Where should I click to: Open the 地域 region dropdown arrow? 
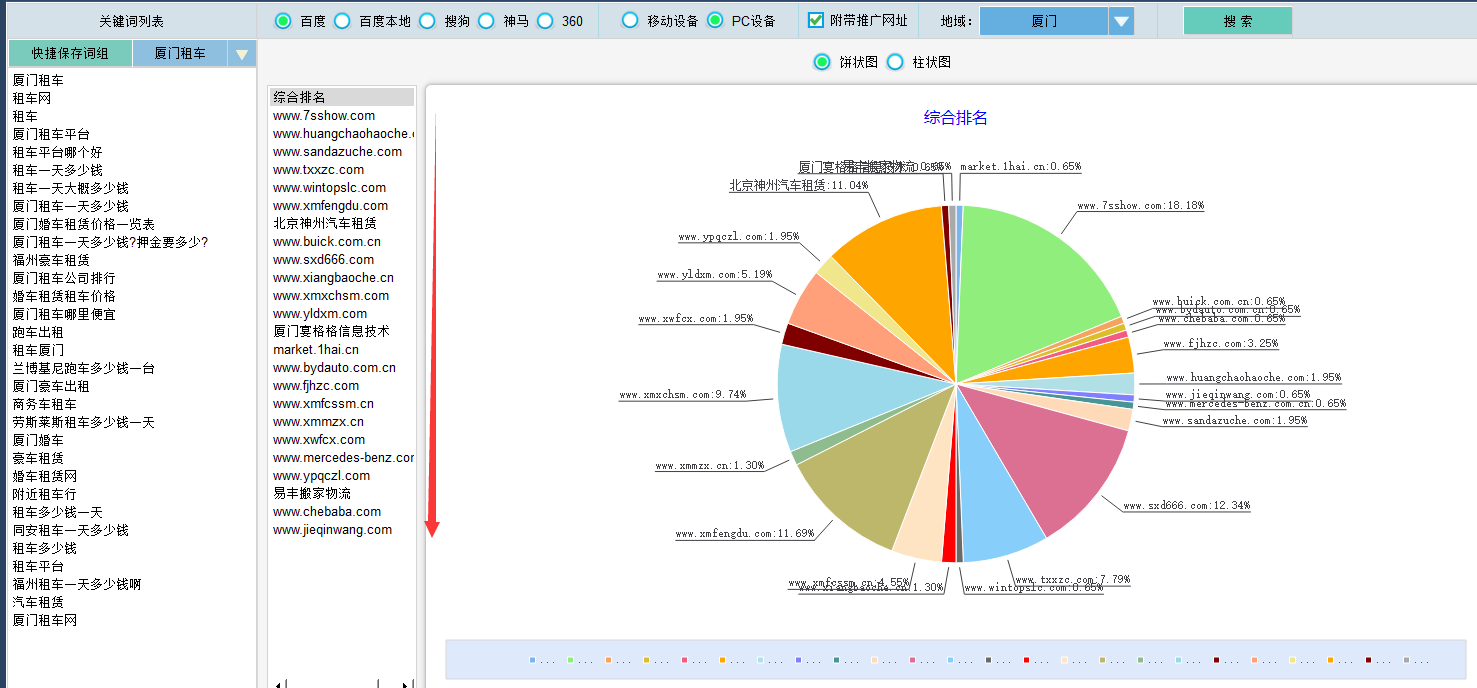pyautogui.click(x=1121, y=21)
